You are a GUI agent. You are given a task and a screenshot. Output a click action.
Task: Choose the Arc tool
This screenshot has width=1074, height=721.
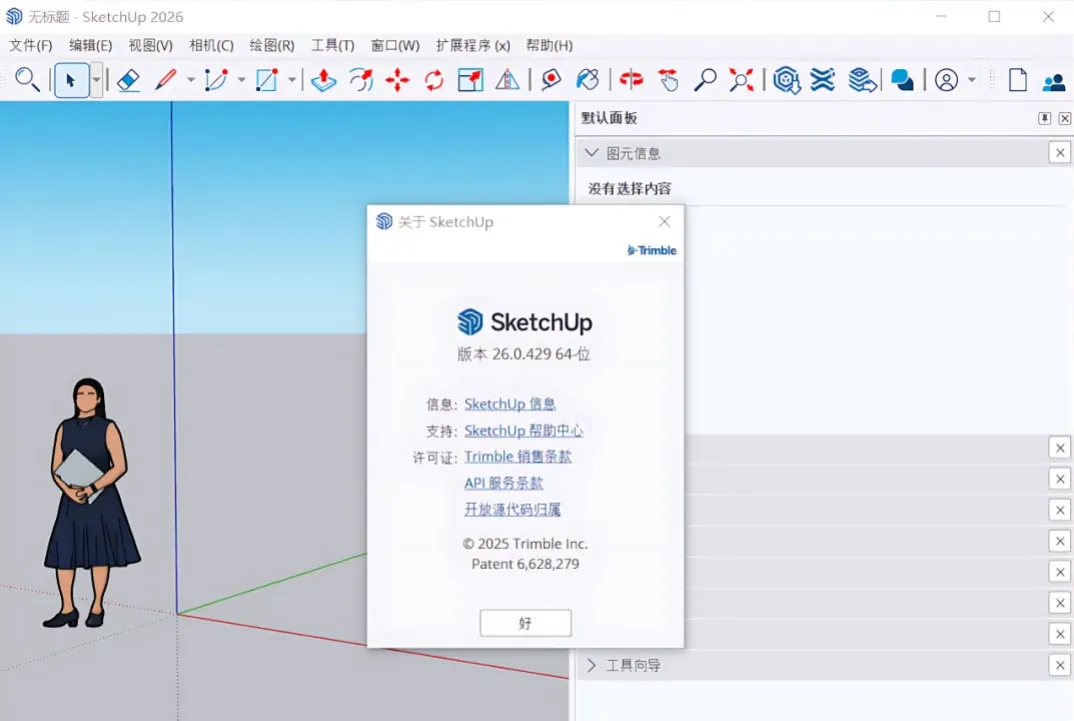coord(216,80)
